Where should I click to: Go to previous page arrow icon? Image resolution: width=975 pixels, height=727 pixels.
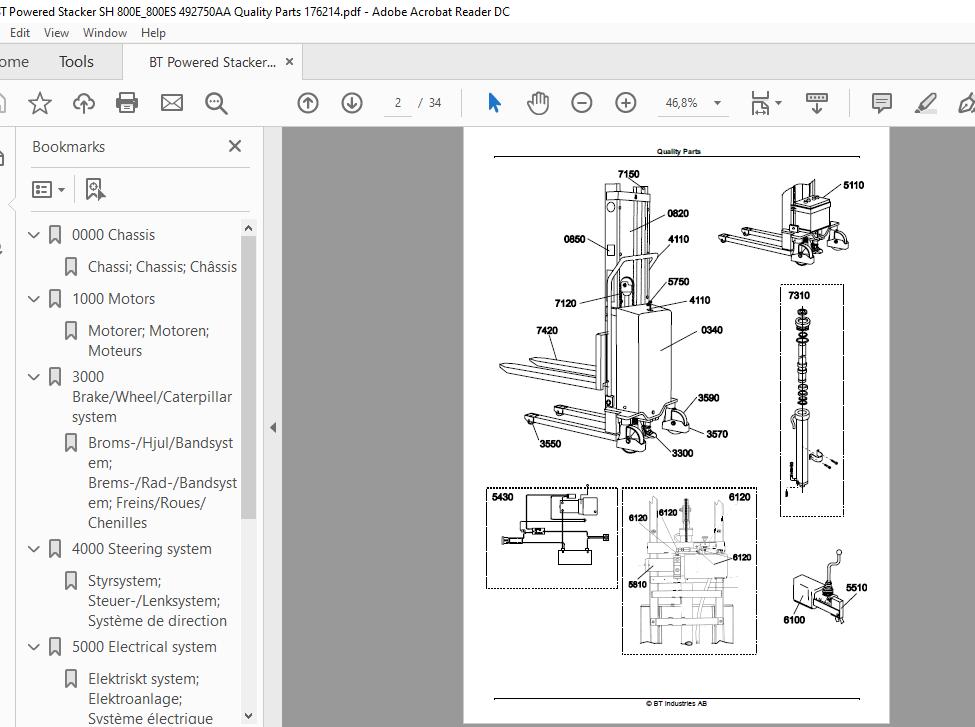(x=308, y=103)
